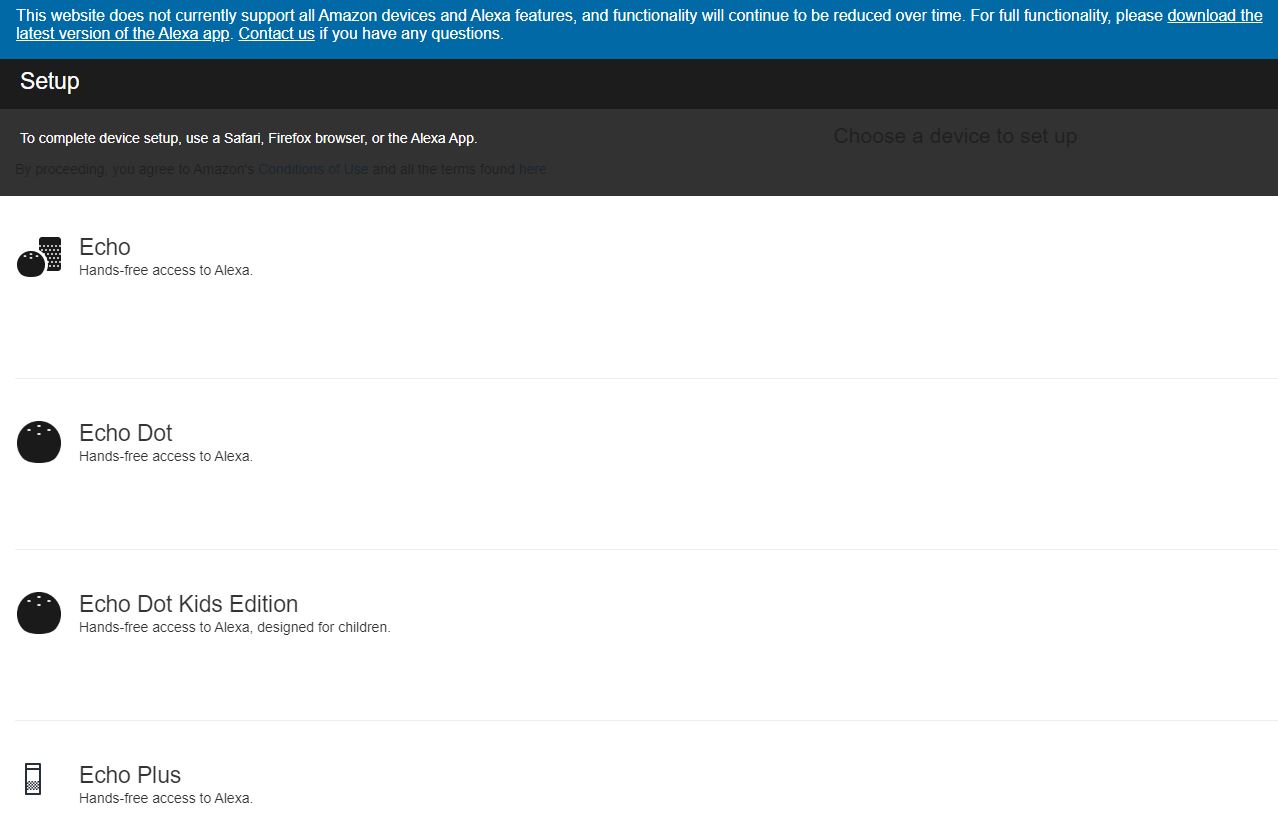This screenshot has height=820, width=1278.
Task: Select the Echo Dot device title
Action: [126, 433]
